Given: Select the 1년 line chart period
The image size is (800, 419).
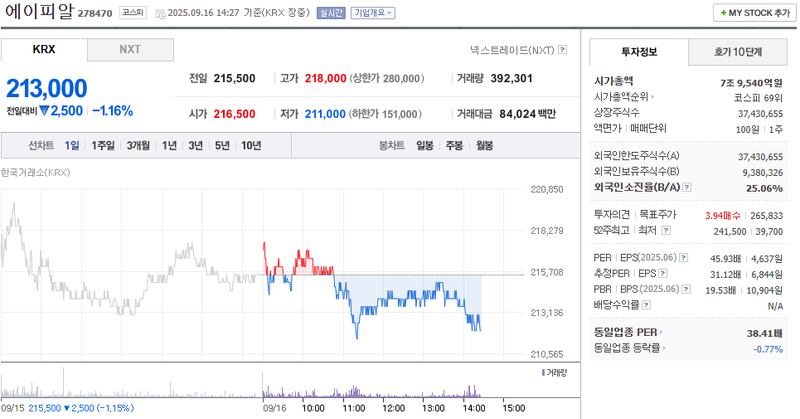Looking at the screenshot, I should (169, 146).
